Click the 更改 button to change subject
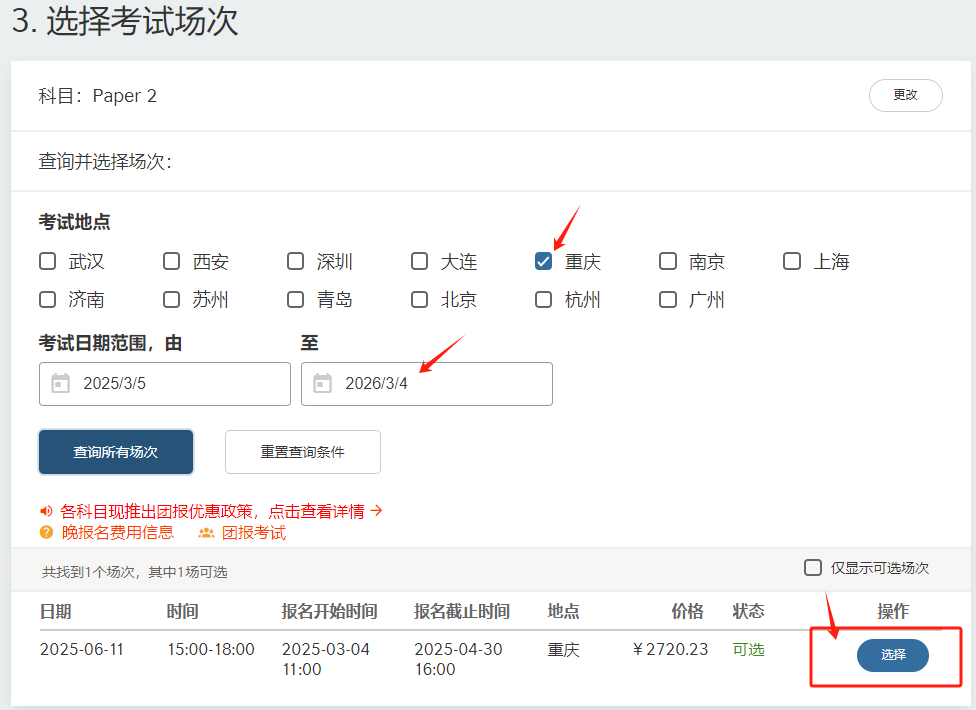The height and width of the screenshot is (710, 976). coord(905,95)
